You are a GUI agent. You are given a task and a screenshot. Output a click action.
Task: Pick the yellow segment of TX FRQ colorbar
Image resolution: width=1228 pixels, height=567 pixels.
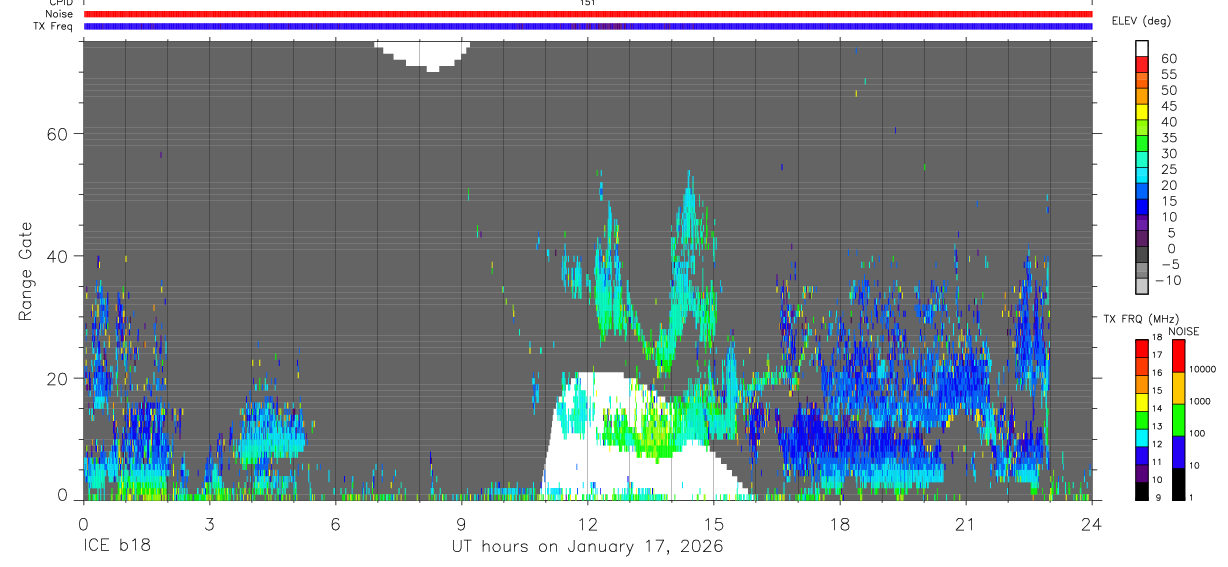[x=1142, y=402]
